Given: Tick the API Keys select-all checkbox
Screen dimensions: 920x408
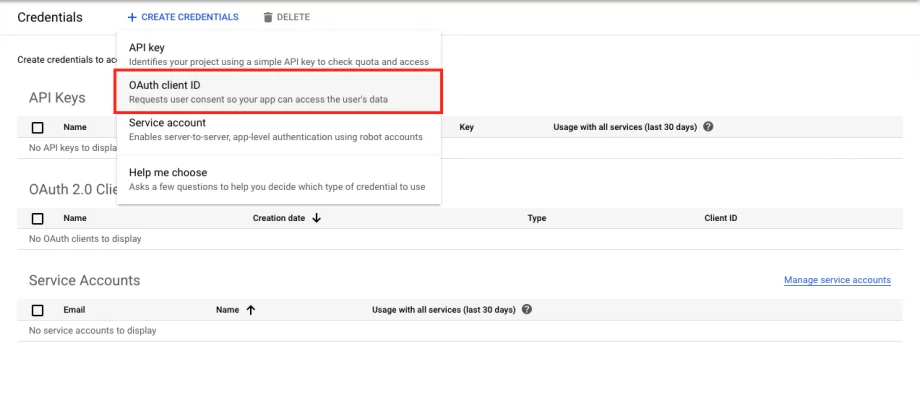Looking at the screenshot, I should [38, 127].
